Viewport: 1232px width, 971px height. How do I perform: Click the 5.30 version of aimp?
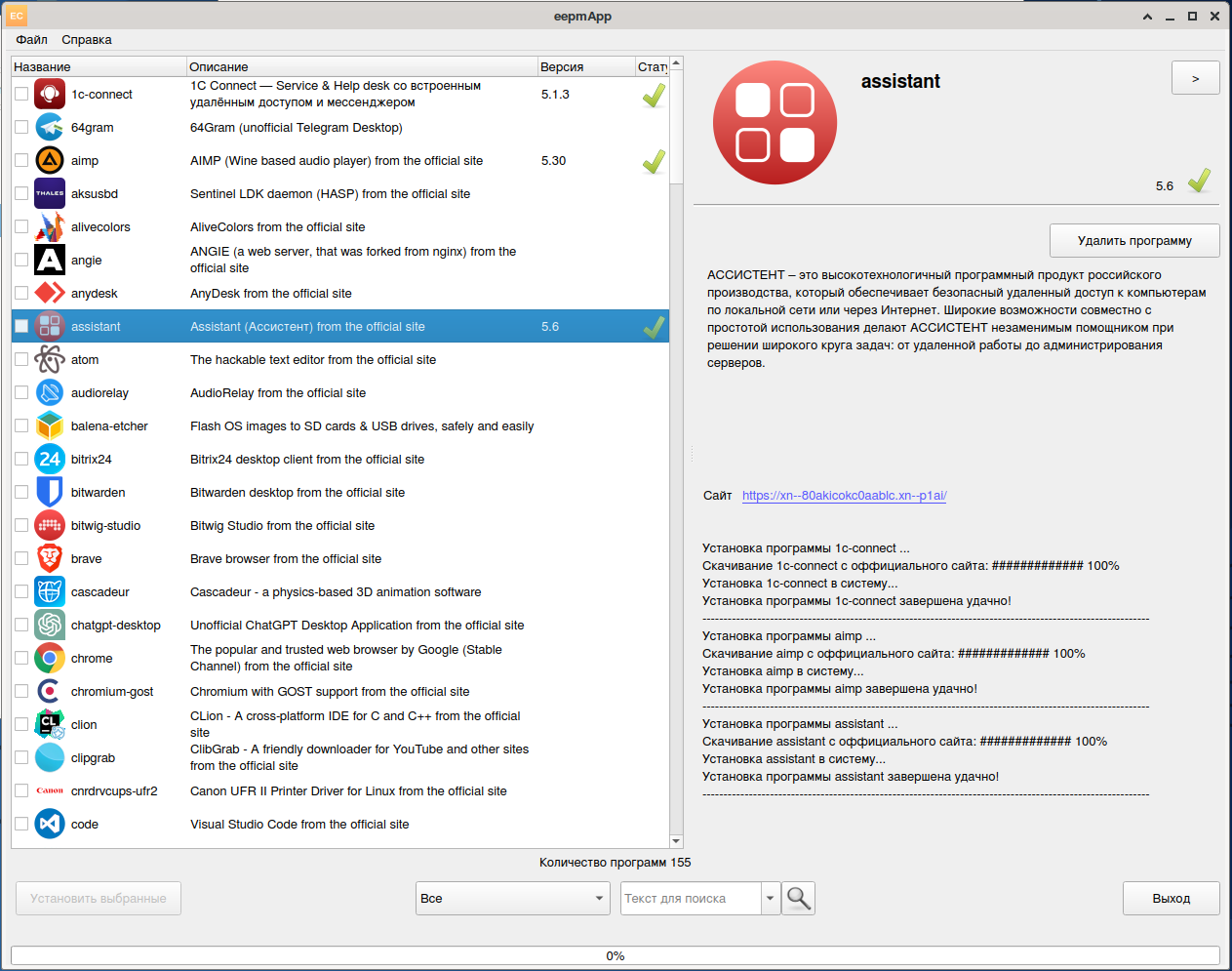[554, 161]
